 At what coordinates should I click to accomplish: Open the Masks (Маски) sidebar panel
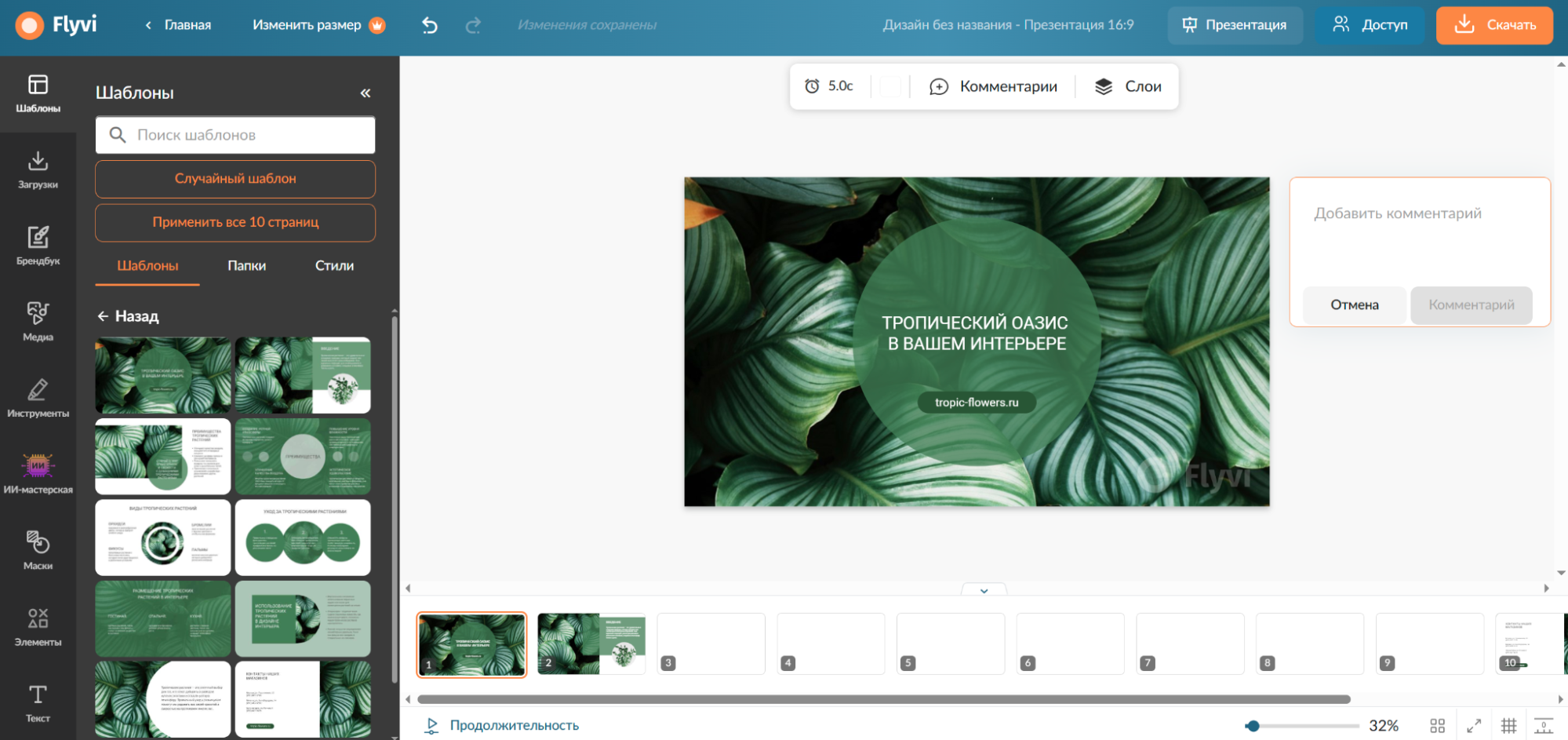38,550
